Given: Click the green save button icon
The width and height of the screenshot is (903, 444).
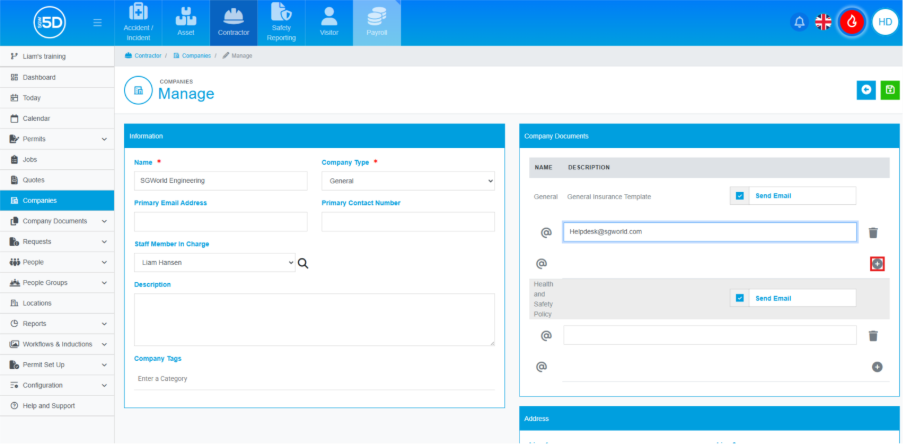Looking at the screenshot, I should click(x=889, y=90).
